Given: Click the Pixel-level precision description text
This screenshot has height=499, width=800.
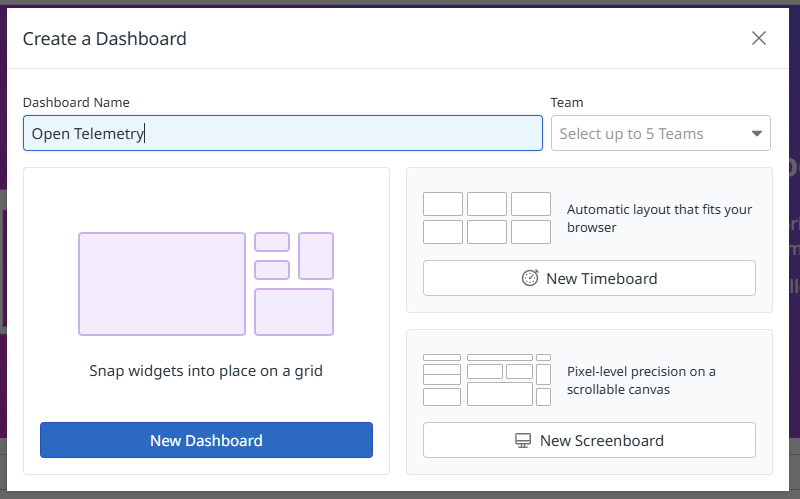Looking at the screenshot, I should pos(641,381).
